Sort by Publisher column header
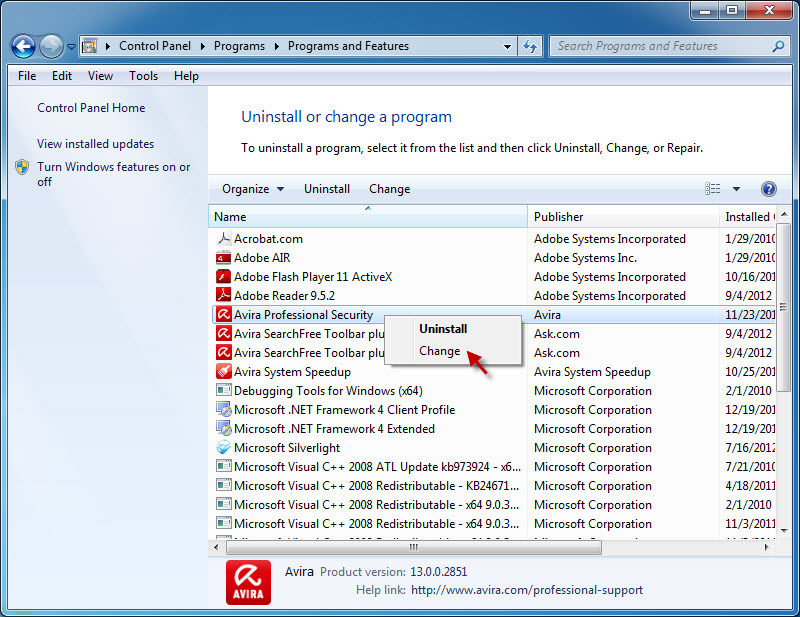This screenshot has width=800, height=617. pos(623,217)
